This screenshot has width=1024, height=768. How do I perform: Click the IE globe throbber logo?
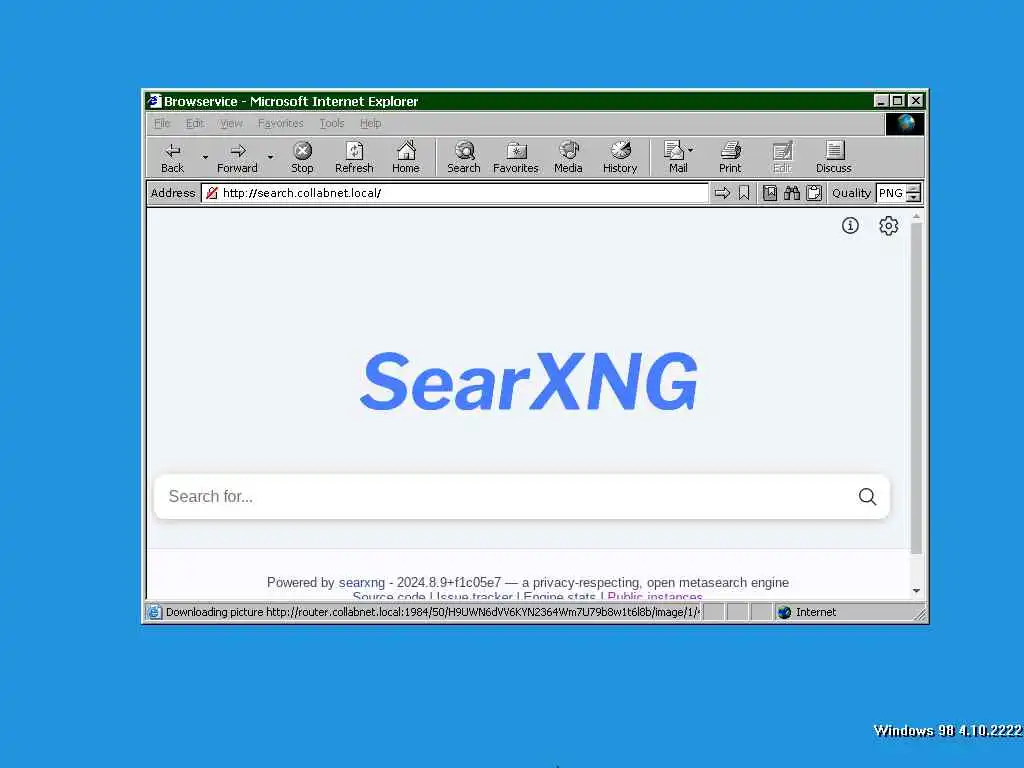point(905,123)
